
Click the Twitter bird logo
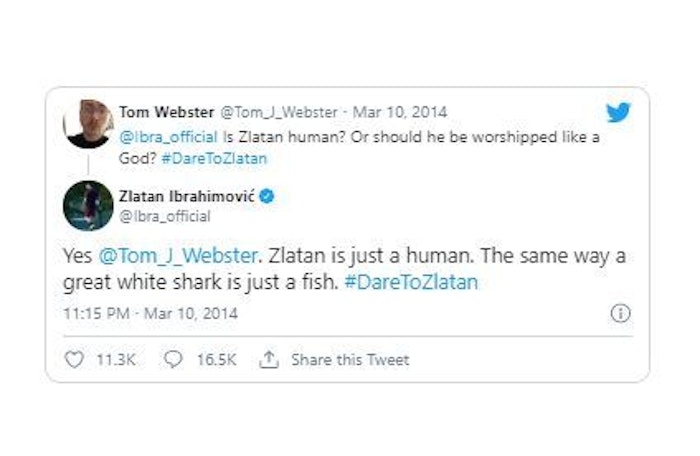[x=618, y=113]
